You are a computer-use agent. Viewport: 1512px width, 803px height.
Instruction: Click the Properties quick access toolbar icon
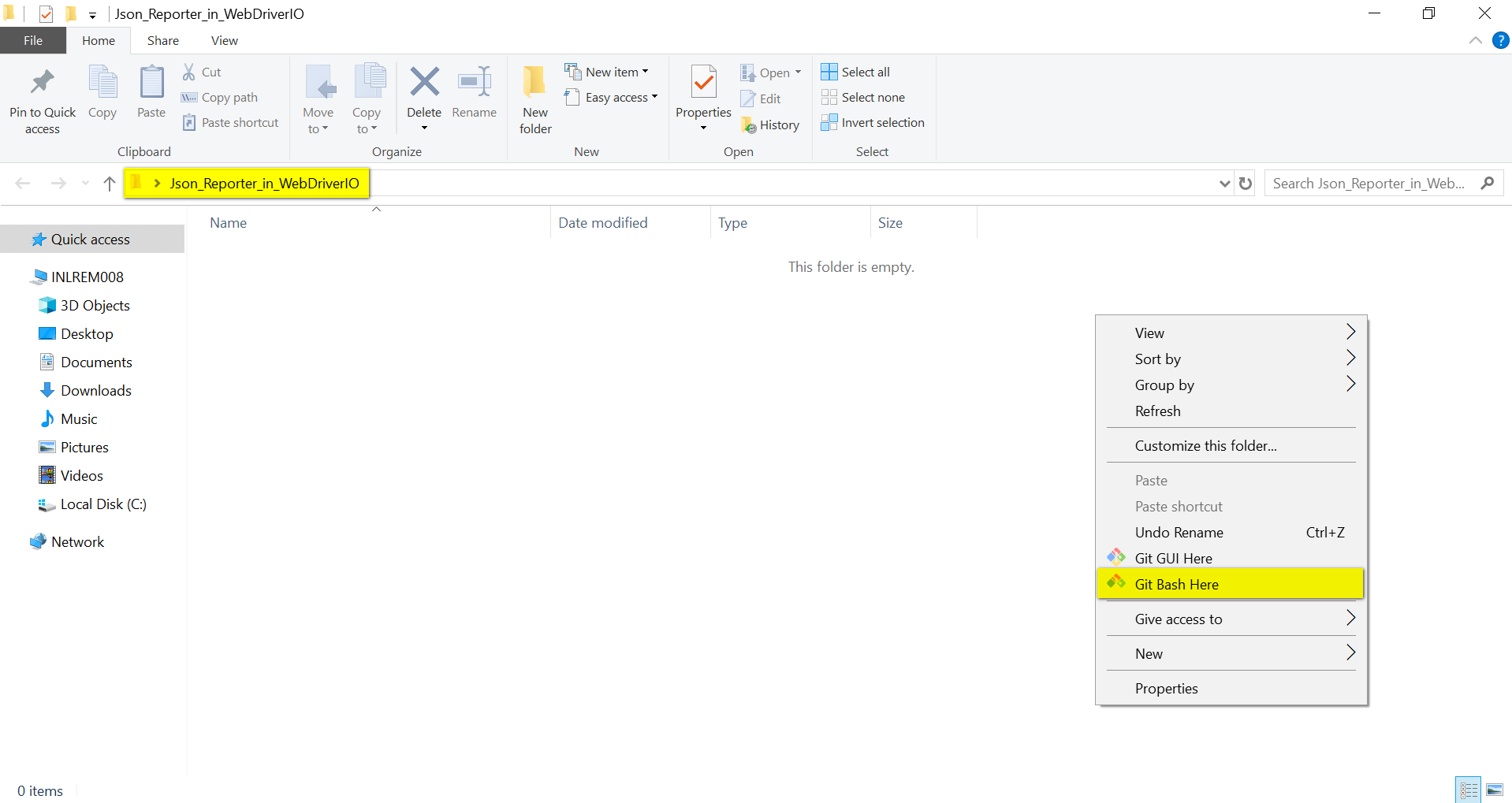[47, 14]
